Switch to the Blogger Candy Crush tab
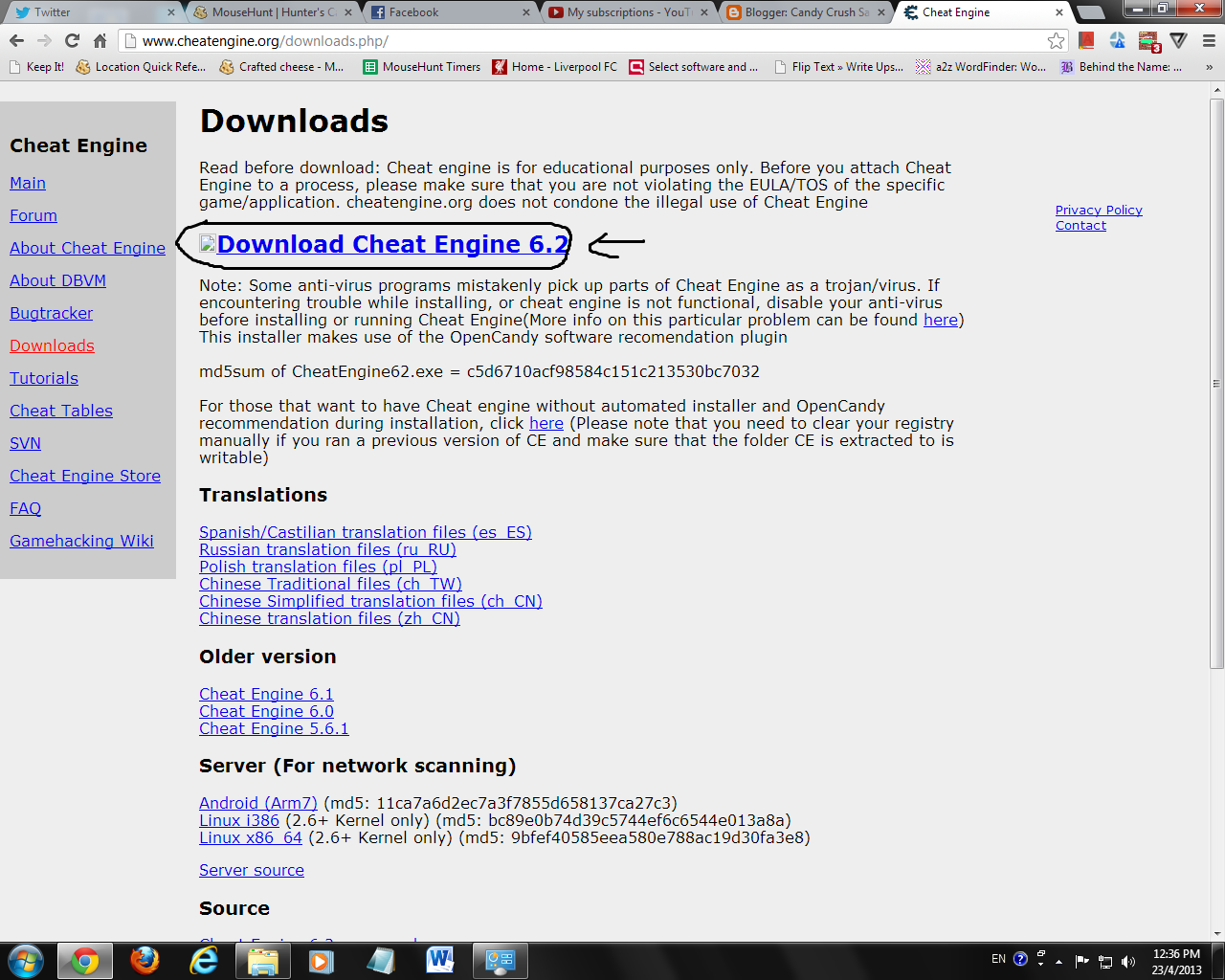 coord(806,12)
